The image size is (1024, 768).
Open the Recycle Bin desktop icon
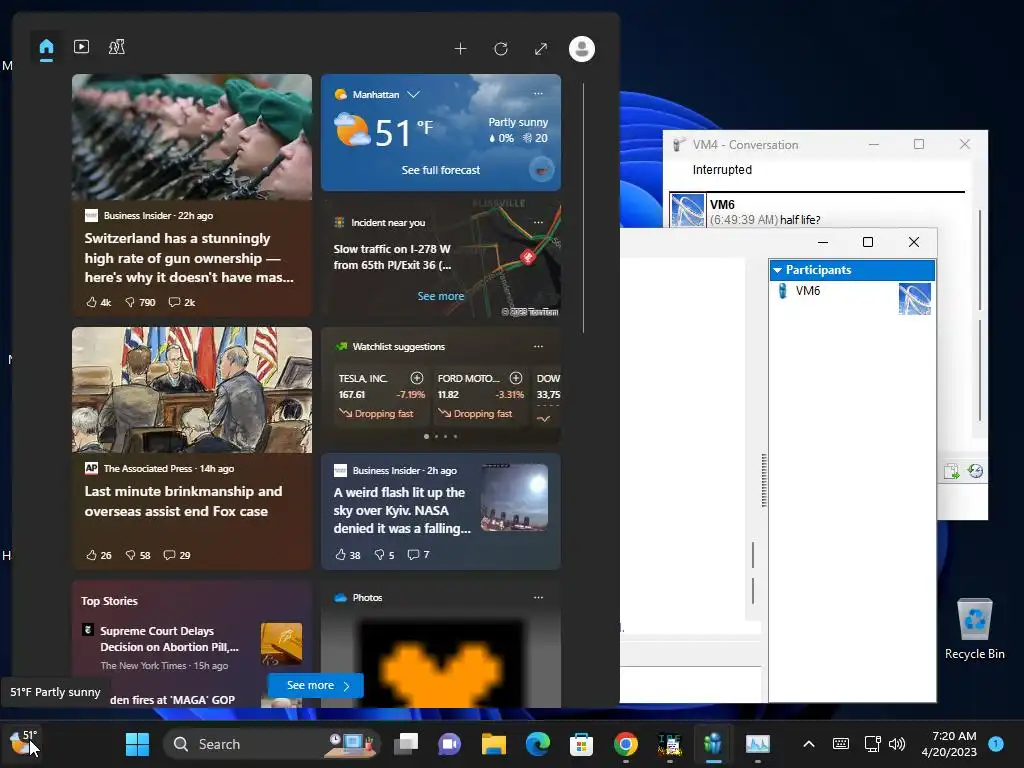[x=974, y=630]
